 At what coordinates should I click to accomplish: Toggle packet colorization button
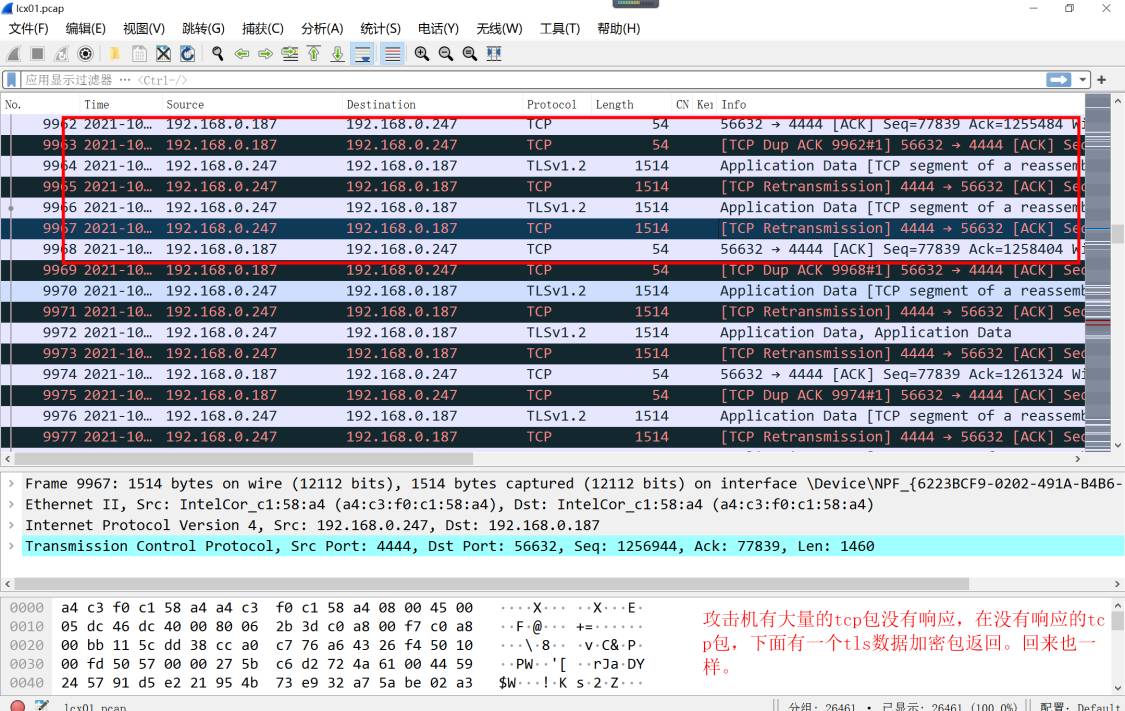[393, 54]
